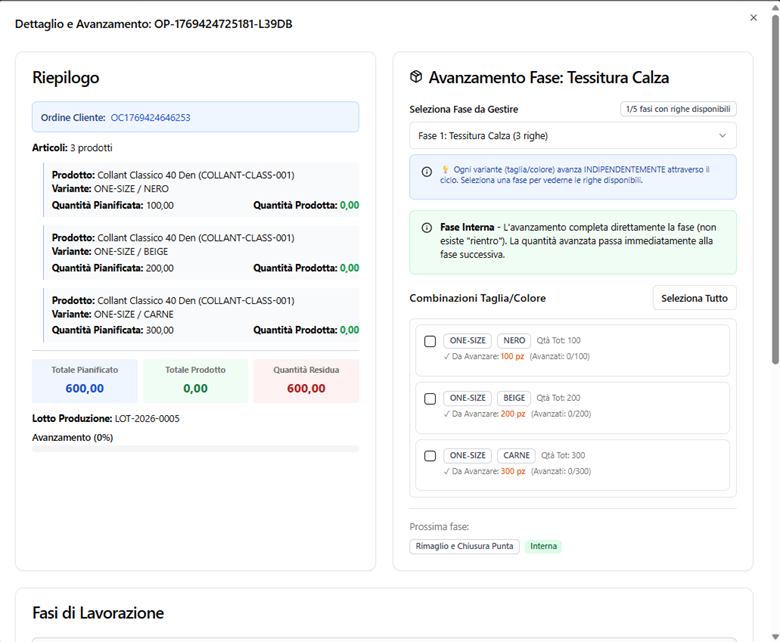This screenshot has height=642, width=780.
Task: Tick the ONE-SIZE CARNE checkbox
Action: click(x=430, y=456)
